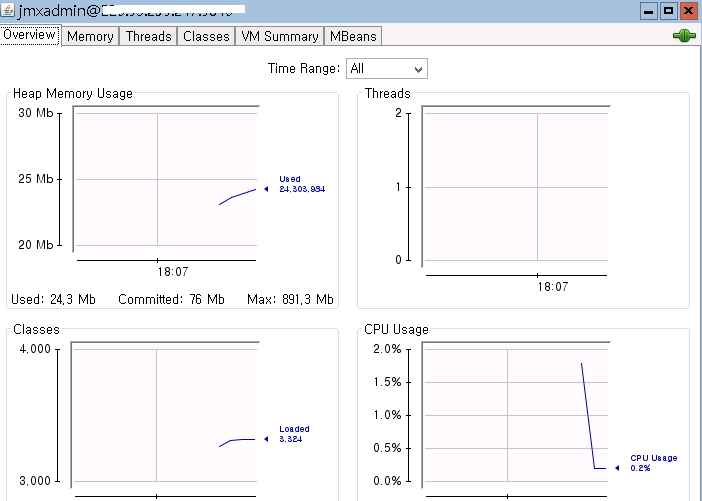Go to the VM Summary tab
The width and height of the screenshot is (702, 501).
(x=280, y=36)
